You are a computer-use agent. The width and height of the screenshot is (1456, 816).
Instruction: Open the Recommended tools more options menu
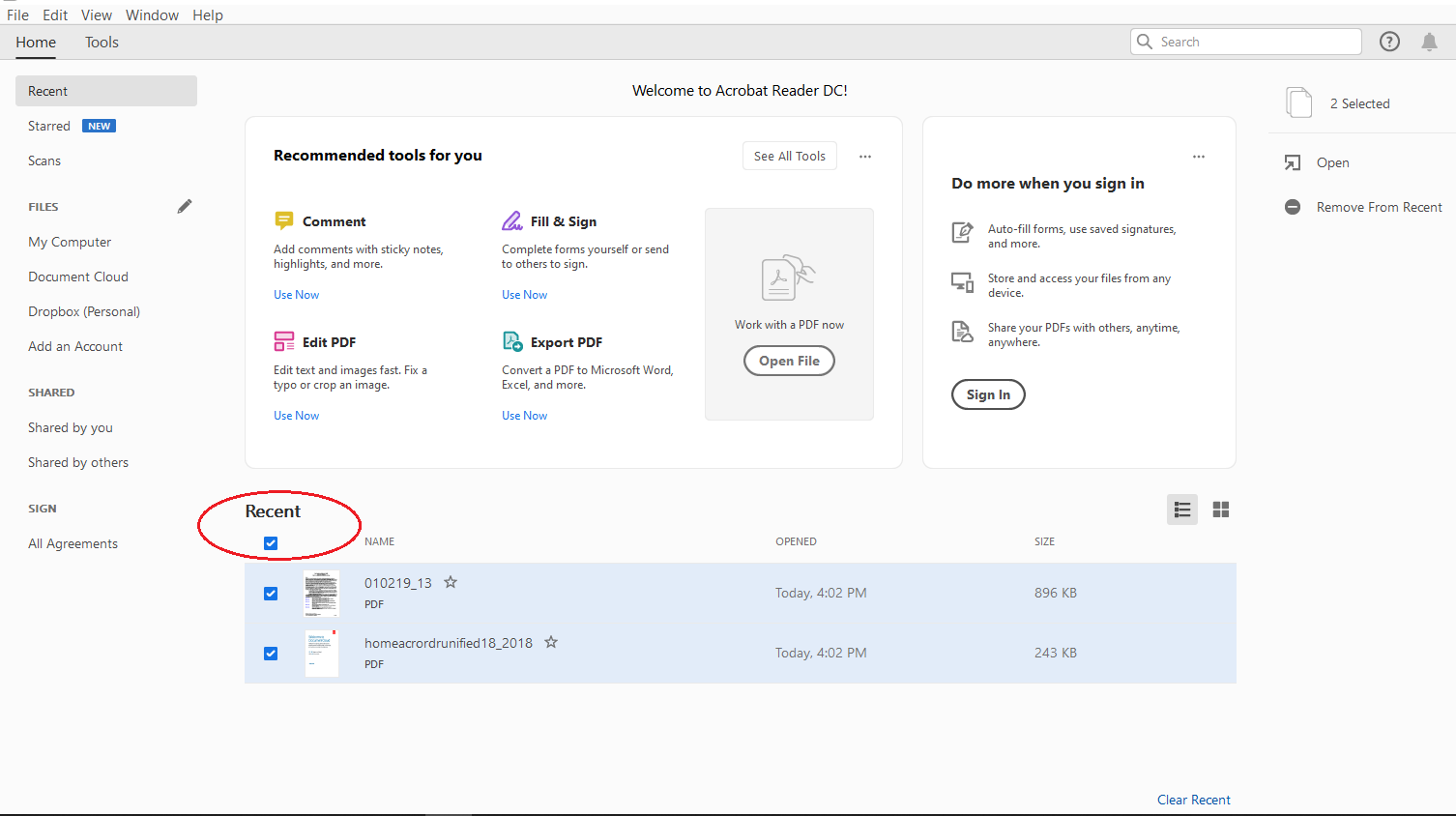tap(865, 157)
